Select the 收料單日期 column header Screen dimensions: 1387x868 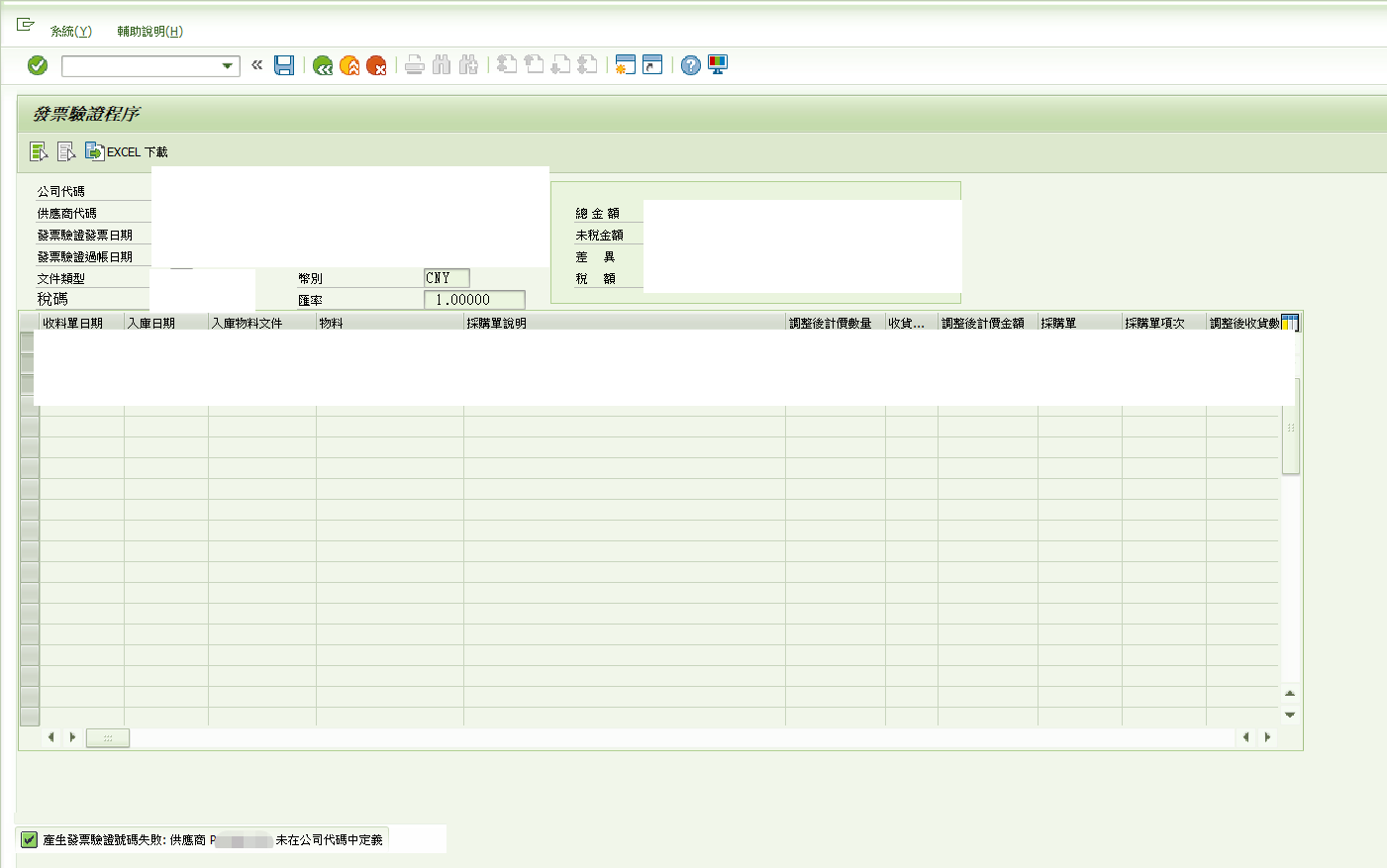click(82, 323)
